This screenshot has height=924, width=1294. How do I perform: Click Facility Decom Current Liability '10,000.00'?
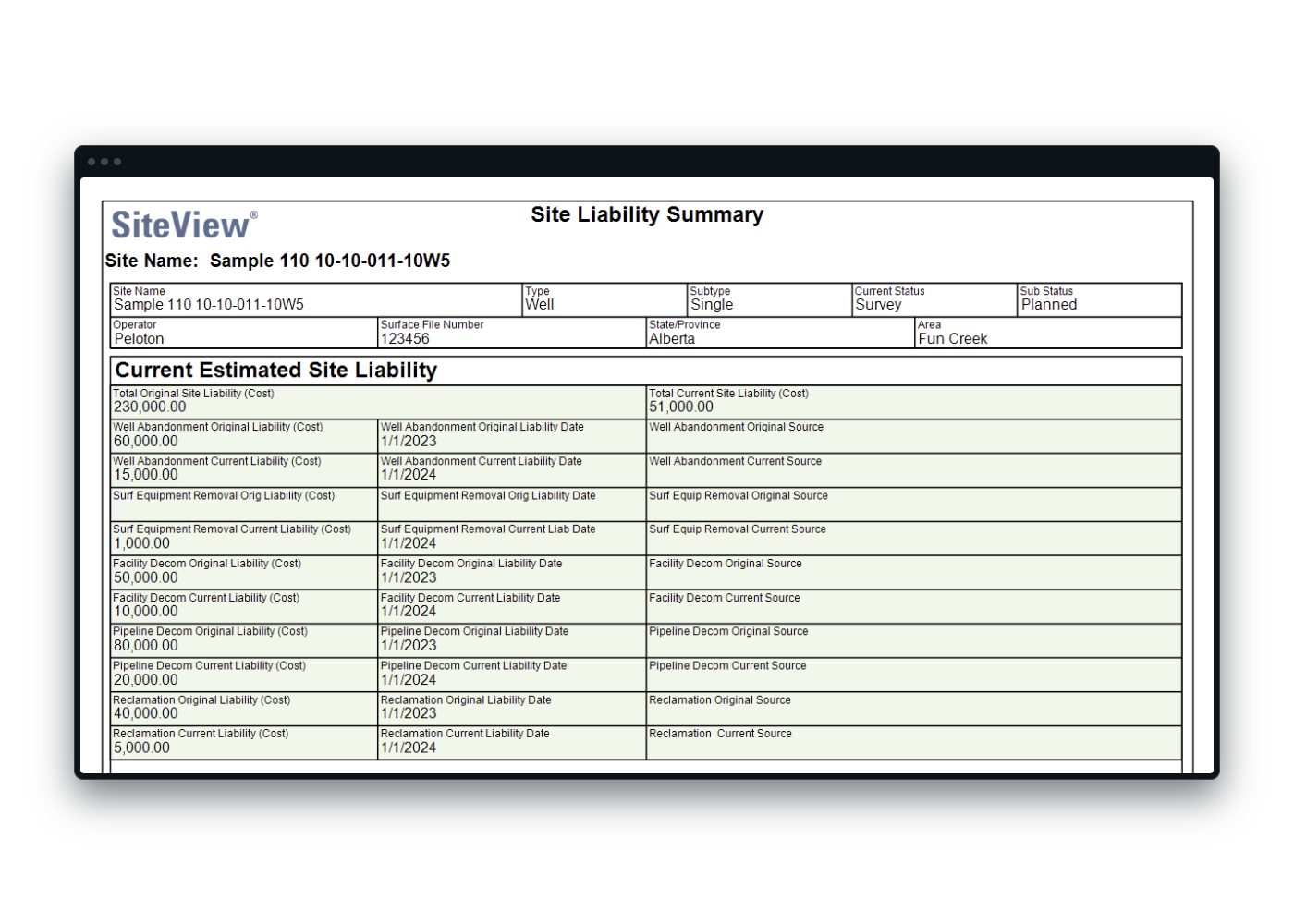click(146, 612)
